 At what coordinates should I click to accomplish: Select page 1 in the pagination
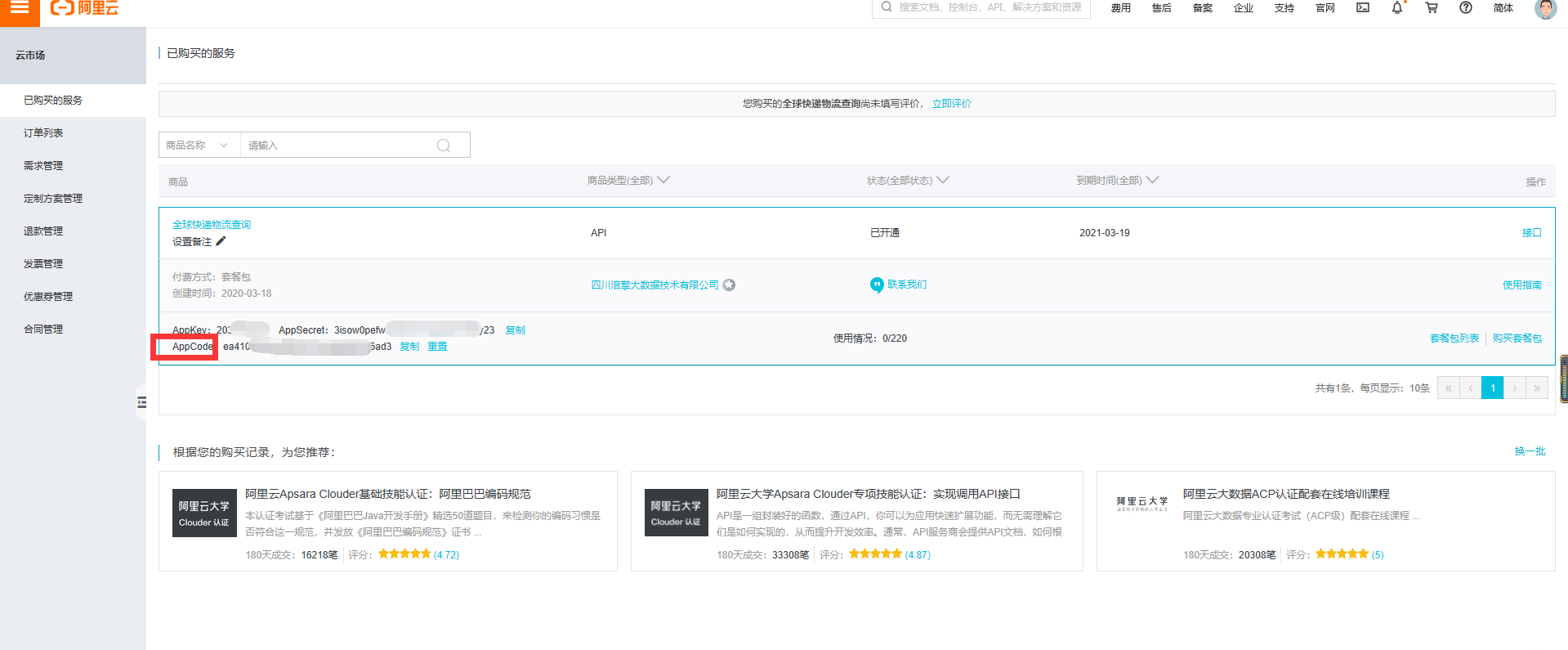1492,388
